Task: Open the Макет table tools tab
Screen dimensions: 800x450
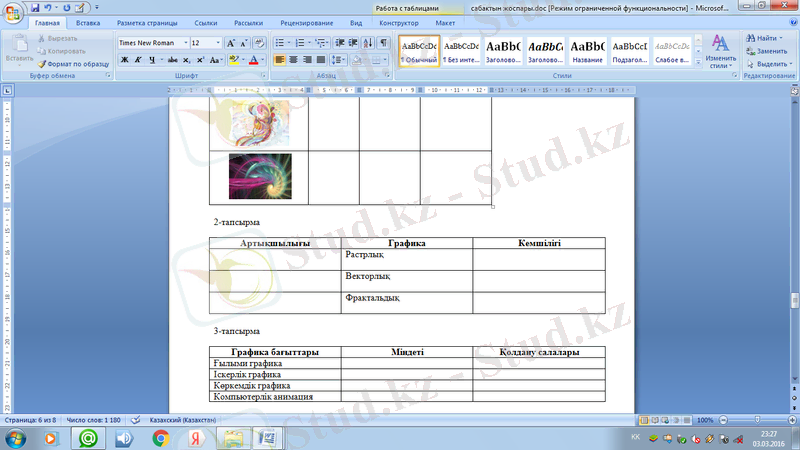Action: pos(446,22)
